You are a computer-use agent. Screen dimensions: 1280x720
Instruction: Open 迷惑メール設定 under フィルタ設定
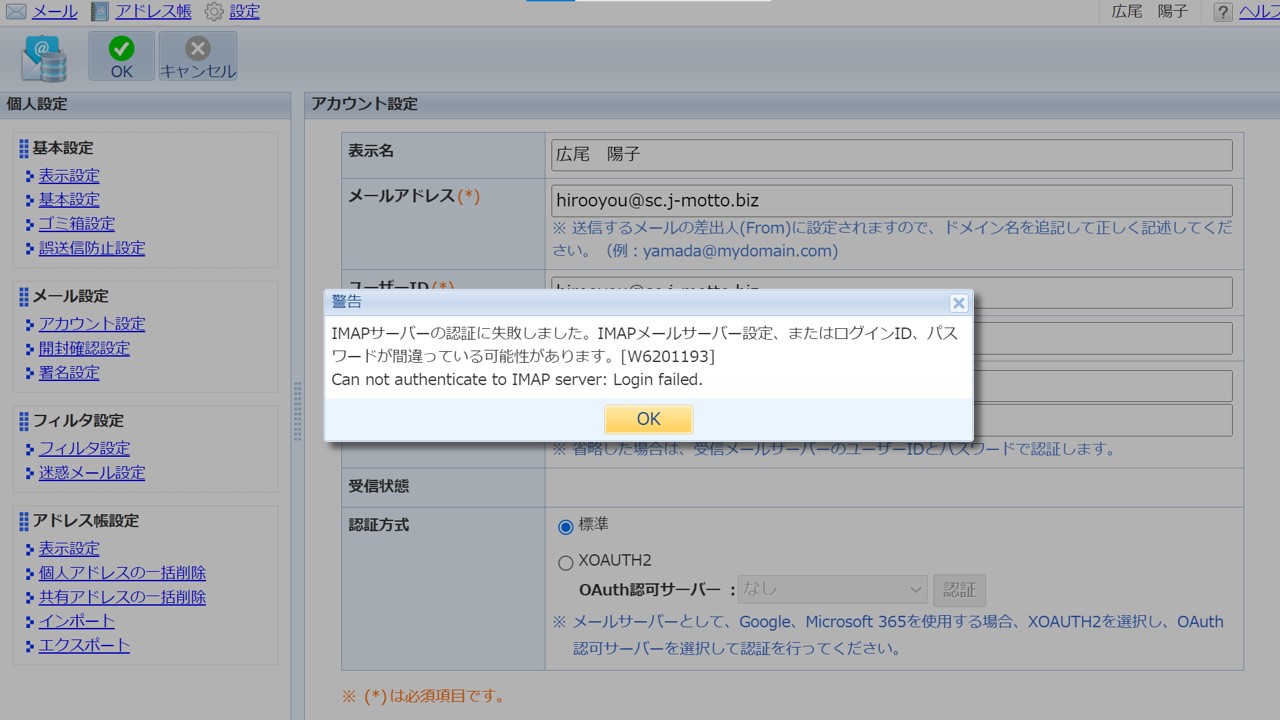(x=91, y=472)
